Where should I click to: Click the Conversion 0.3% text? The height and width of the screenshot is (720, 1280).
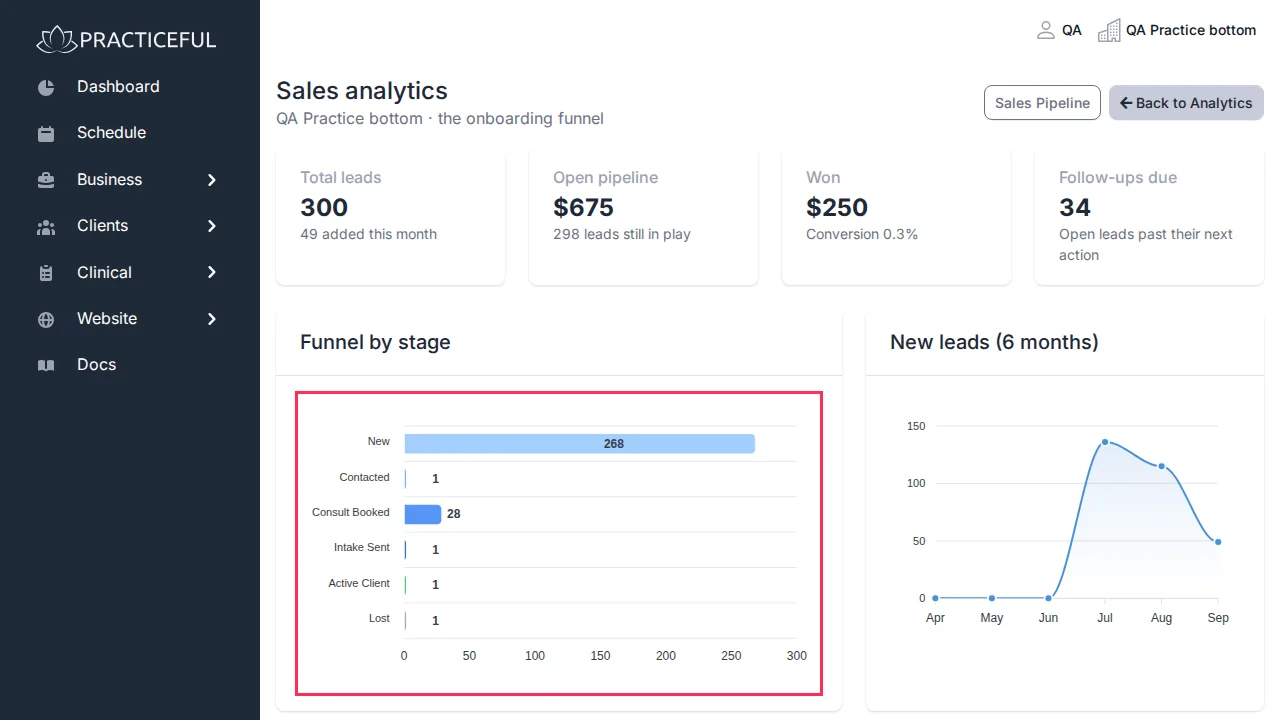pyautogui.click(x=862, y=234)
